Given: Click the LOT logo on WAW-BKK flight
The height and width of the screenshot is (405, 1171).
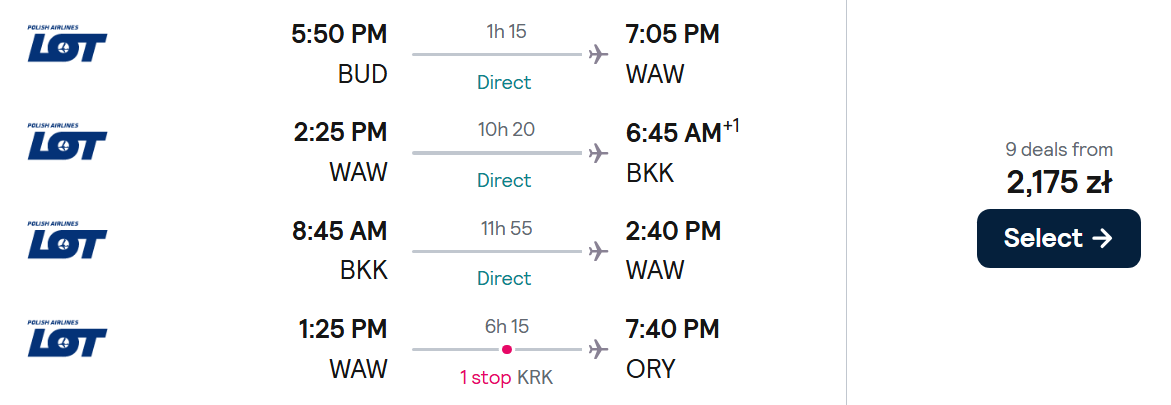Looking at the screenshot, I should tap(67, 142).
